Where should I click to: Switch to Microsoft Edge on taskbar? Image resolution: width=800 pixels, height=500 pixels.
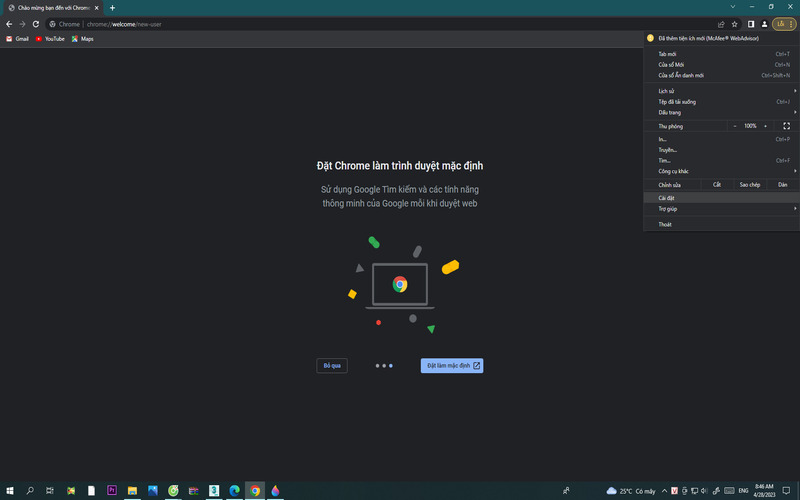click(234, 491)
